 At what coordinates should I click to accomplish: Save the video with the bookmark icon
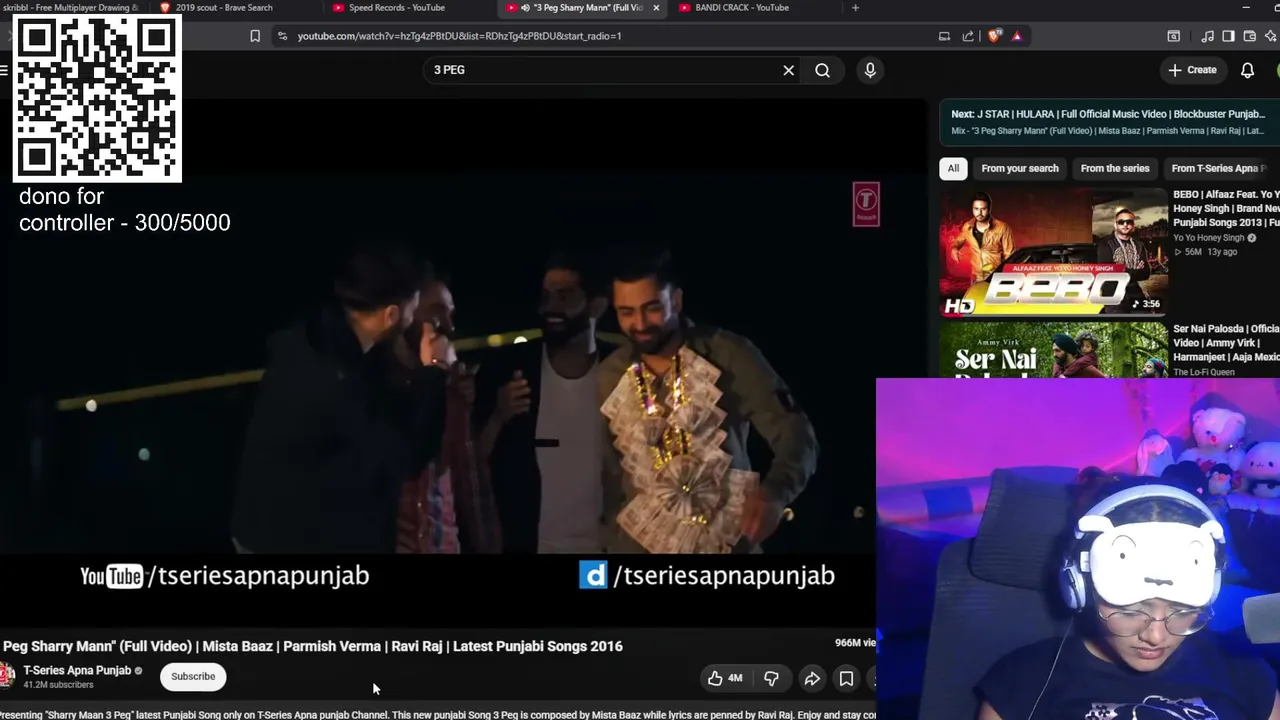point(846,678)
